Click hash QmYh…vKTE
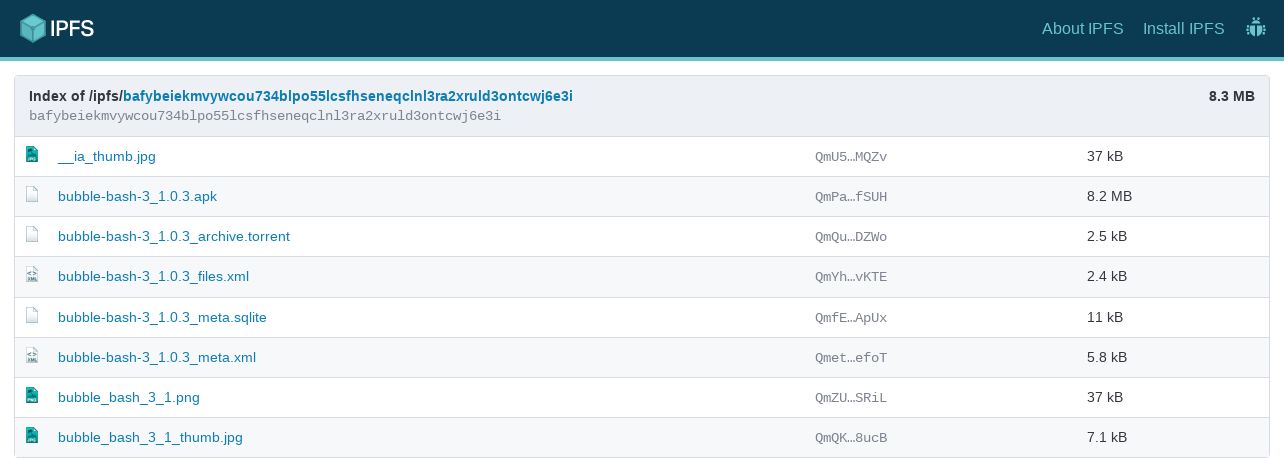1284x458 pixels. pos(851,276)
